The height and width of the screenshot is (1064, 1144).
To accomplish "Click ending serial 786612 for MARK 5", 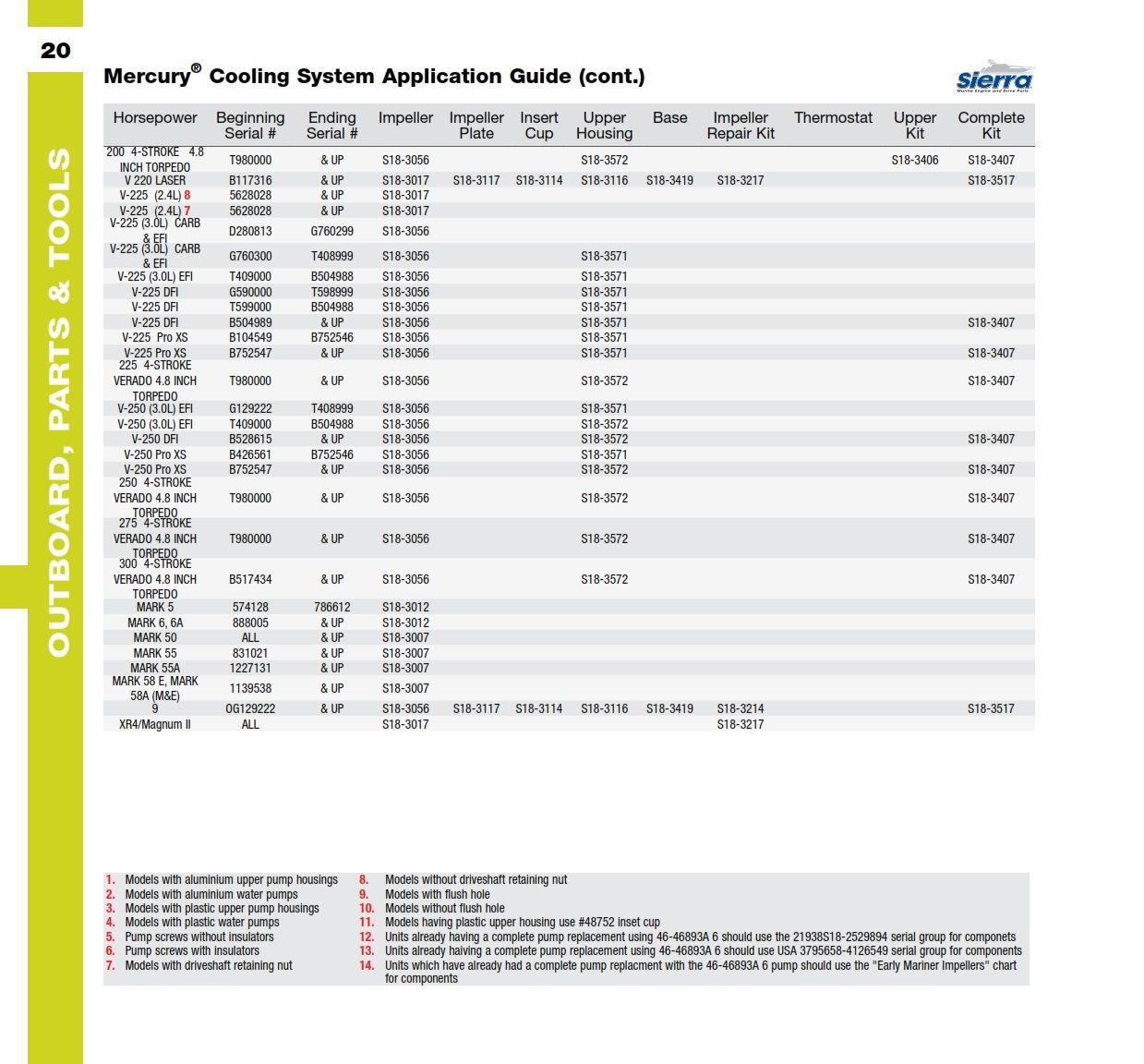I will click(331, 607).
